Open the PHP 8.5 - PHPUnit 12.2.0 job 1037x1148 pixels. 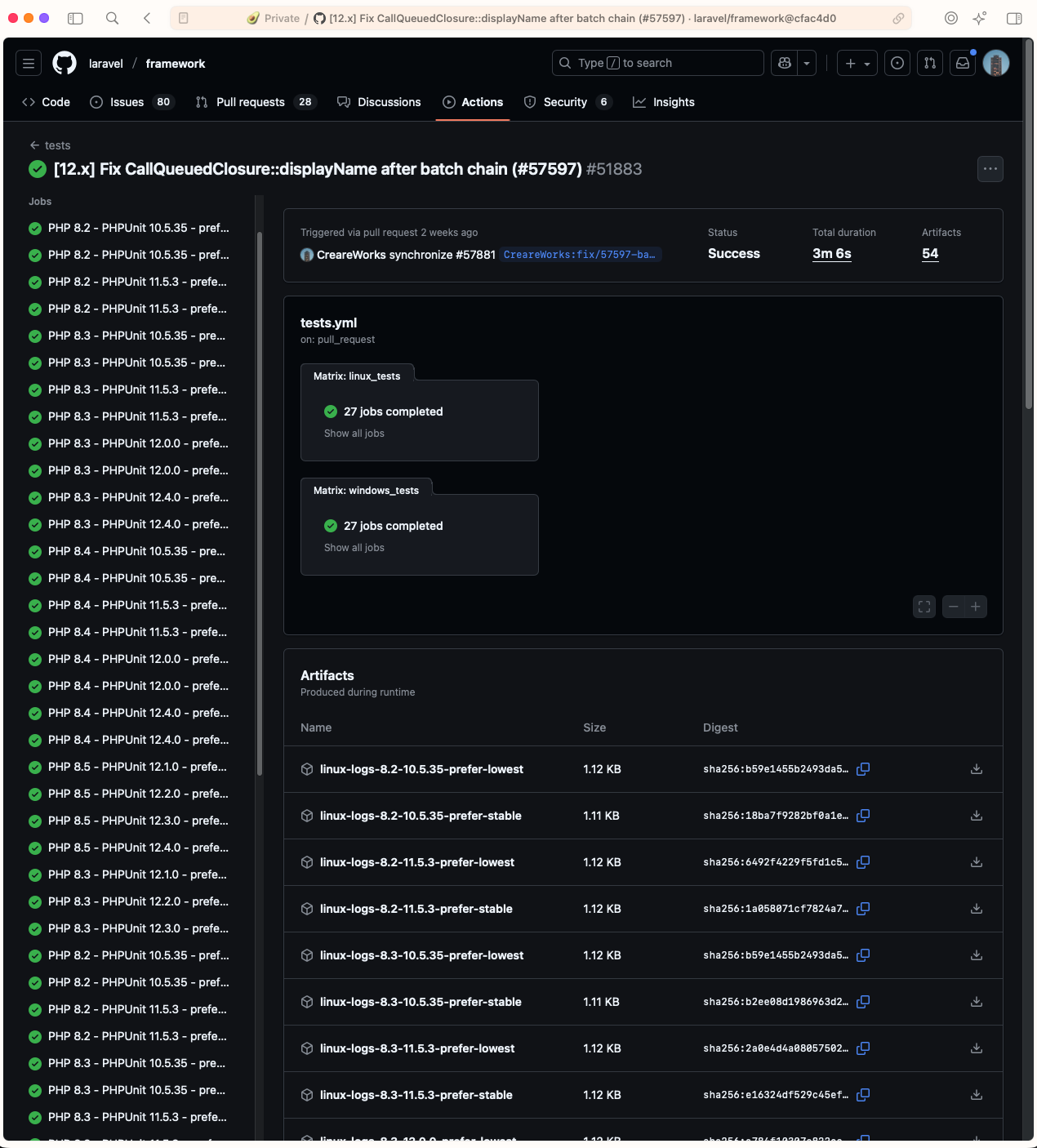pos(129,794)
